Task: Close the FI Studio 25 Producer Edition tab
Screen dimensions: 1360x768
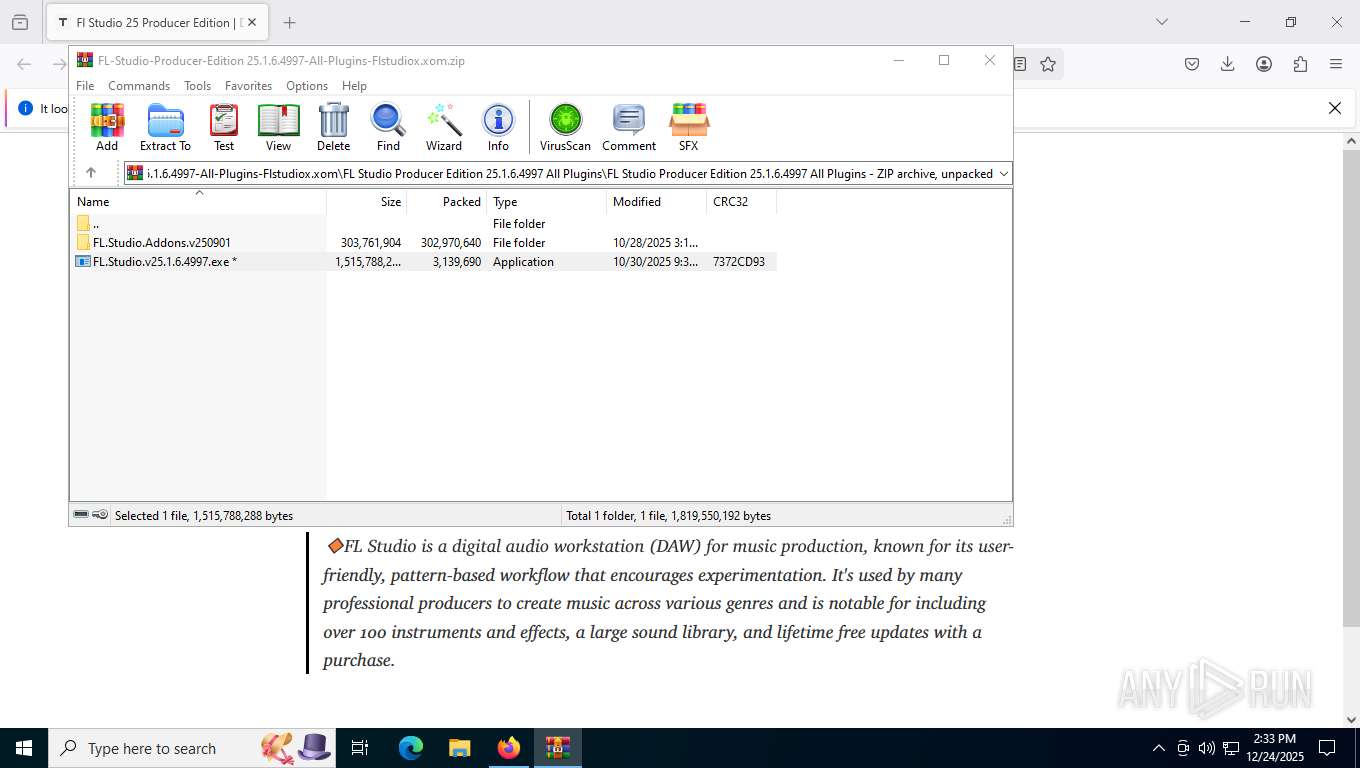Action: click(x=252, y=22)
